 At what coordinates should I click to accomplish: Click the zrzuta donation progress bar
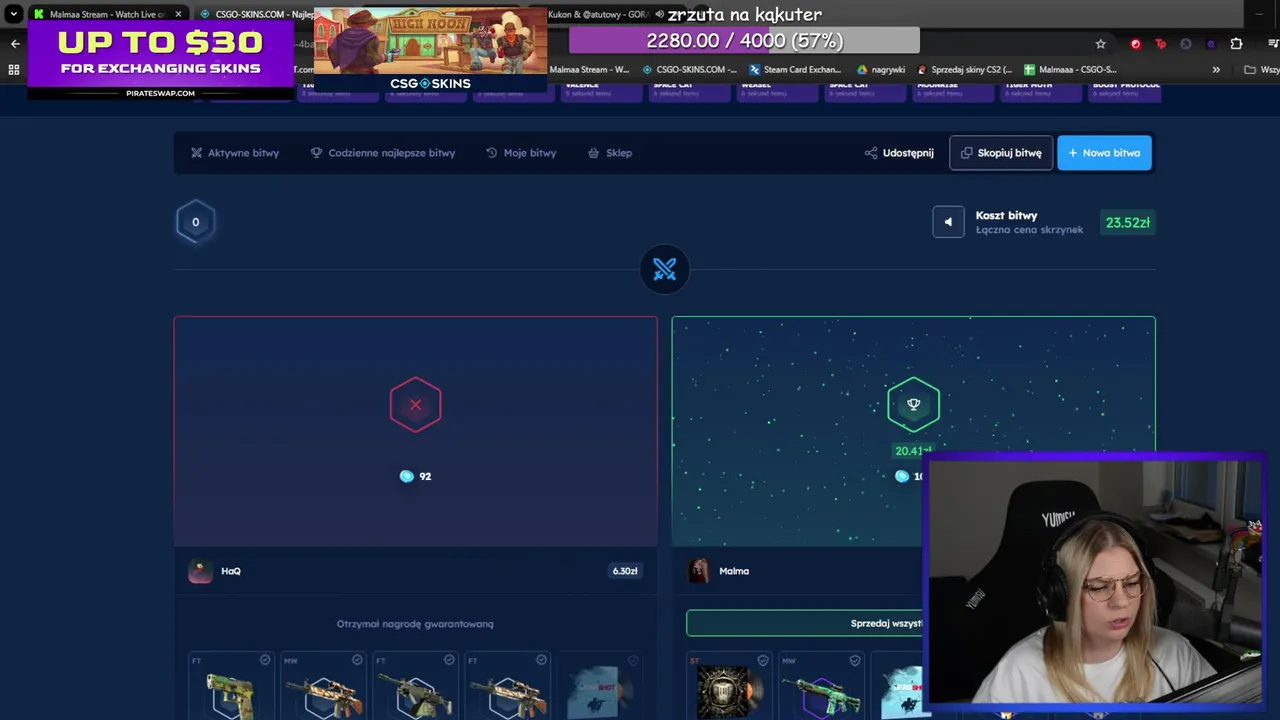744,40
